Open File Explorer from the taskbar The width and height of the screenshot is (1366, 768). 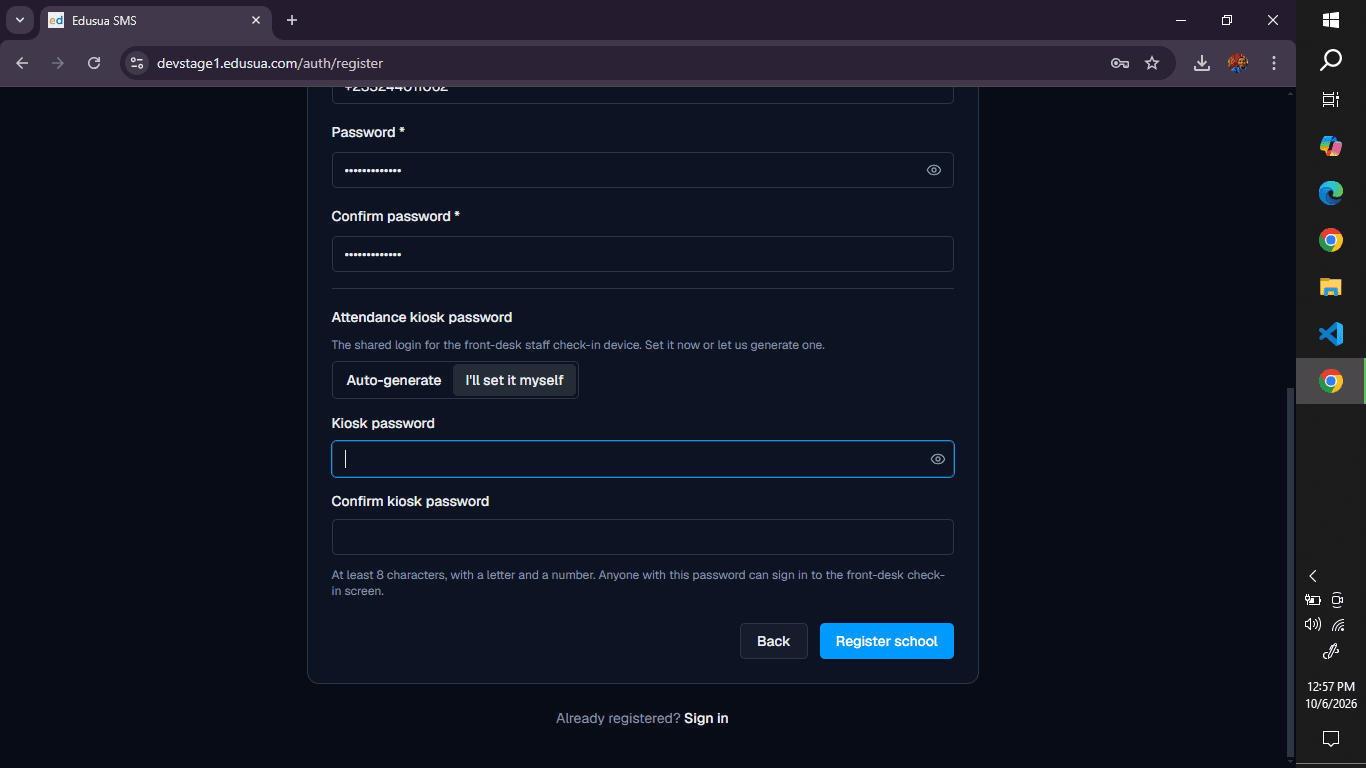click(x=1331, y=287)
